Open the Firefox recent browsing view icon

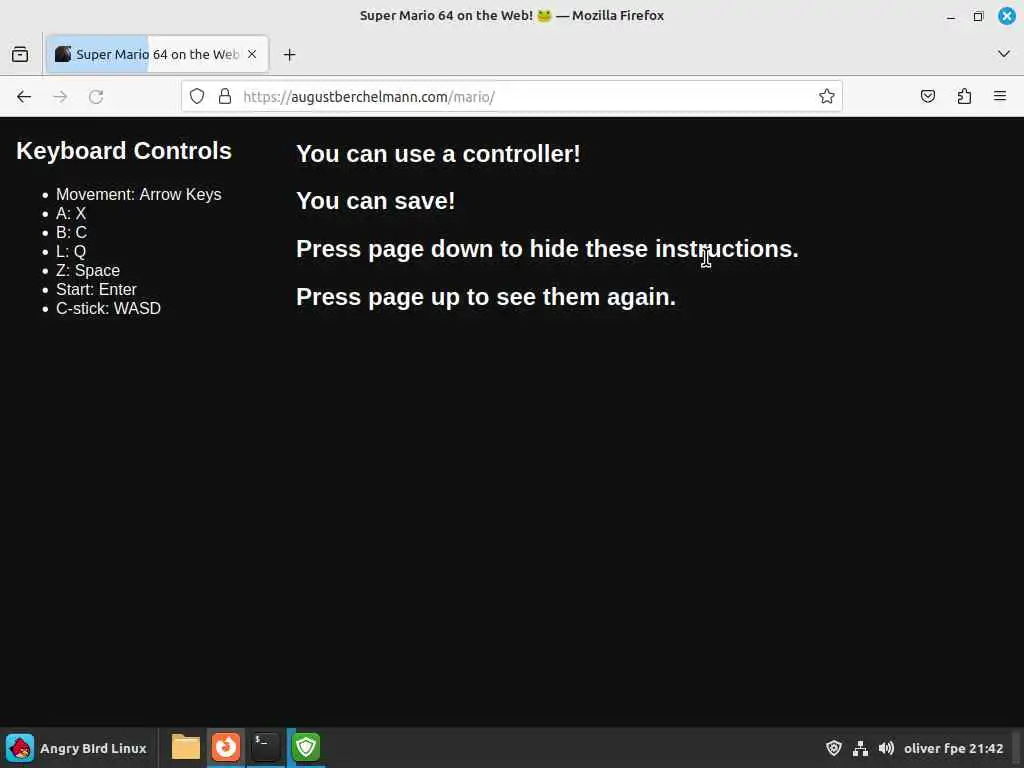20,54
